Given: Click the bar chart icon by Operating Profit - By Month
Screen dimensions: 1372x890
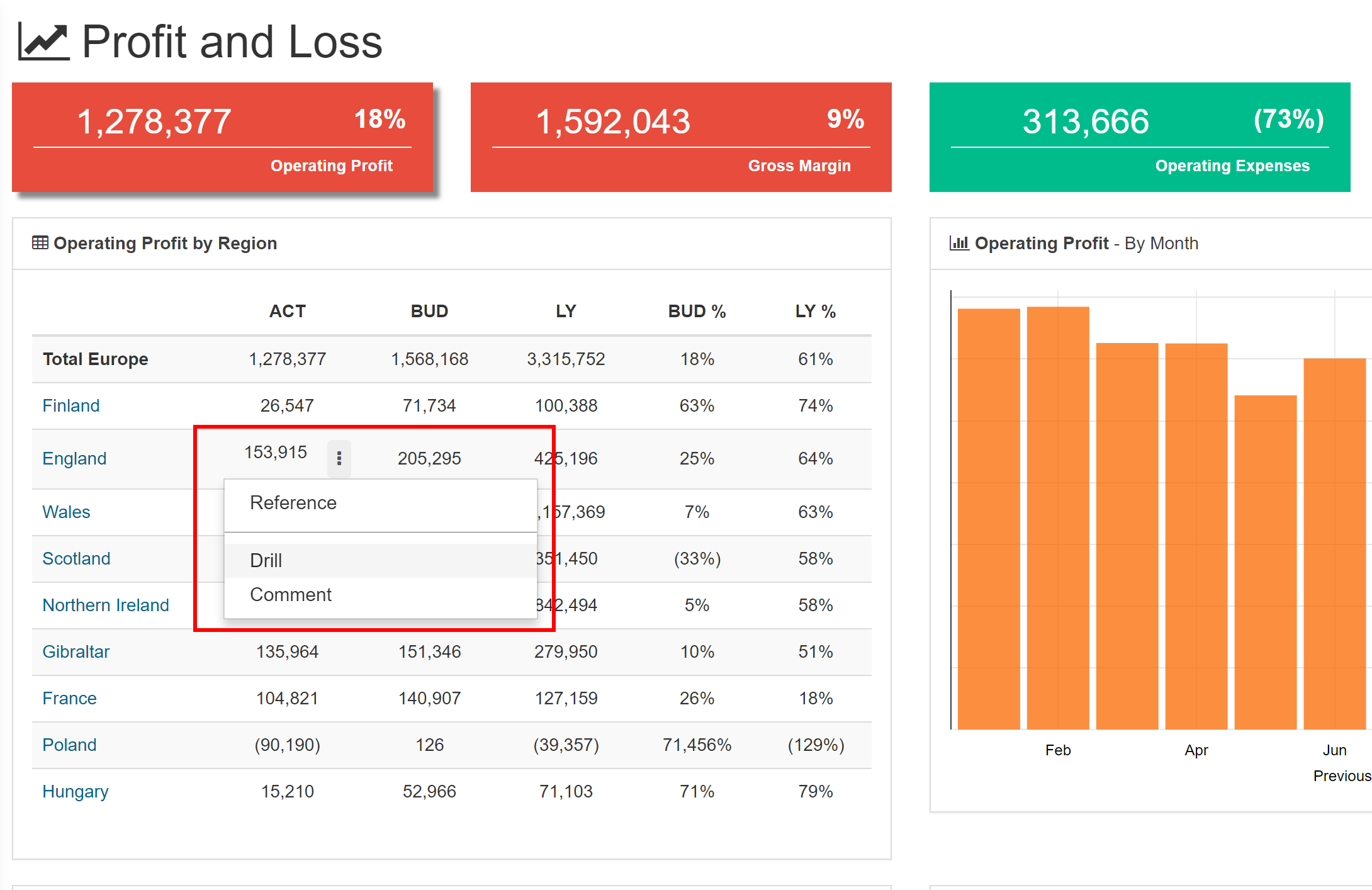Looking at the screenshot, I should click(x=959, y=243).
